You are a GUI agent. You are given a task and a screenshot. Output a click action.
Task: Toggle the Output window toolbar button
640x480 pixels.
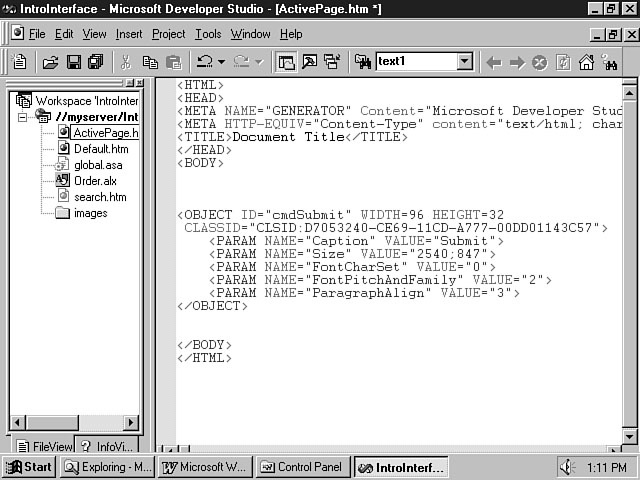[308, 62]
